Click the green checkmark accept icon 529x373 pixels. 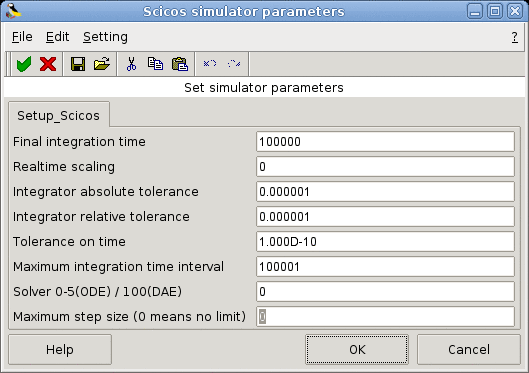24,64
